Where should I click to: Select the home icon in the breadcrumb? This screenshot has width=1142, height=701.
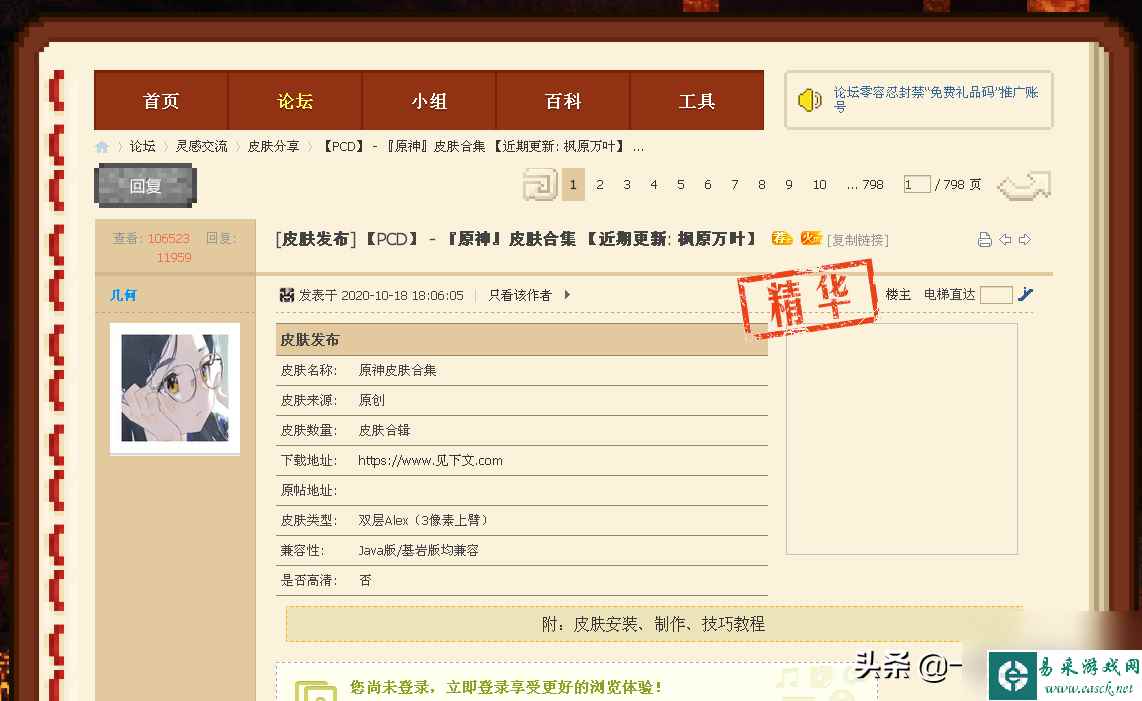(x=102, y=146)
